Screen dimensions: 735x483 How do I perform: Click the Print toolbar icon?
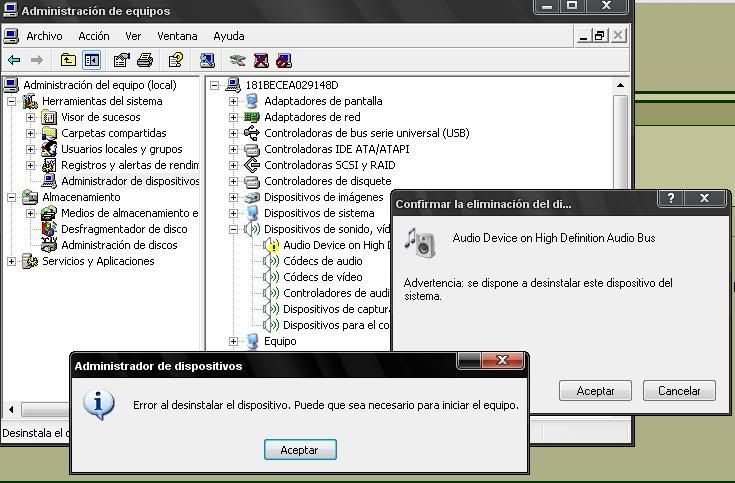[145, 61]
